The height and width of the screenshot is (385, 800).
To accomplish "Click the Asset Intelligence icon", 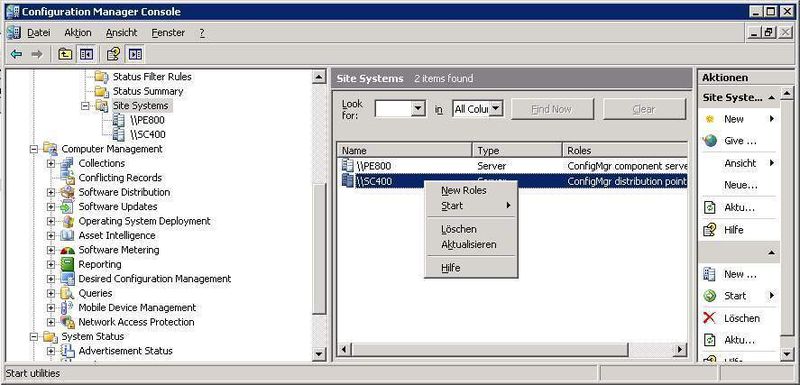I will pyautogui.click(x=67, y=236).
